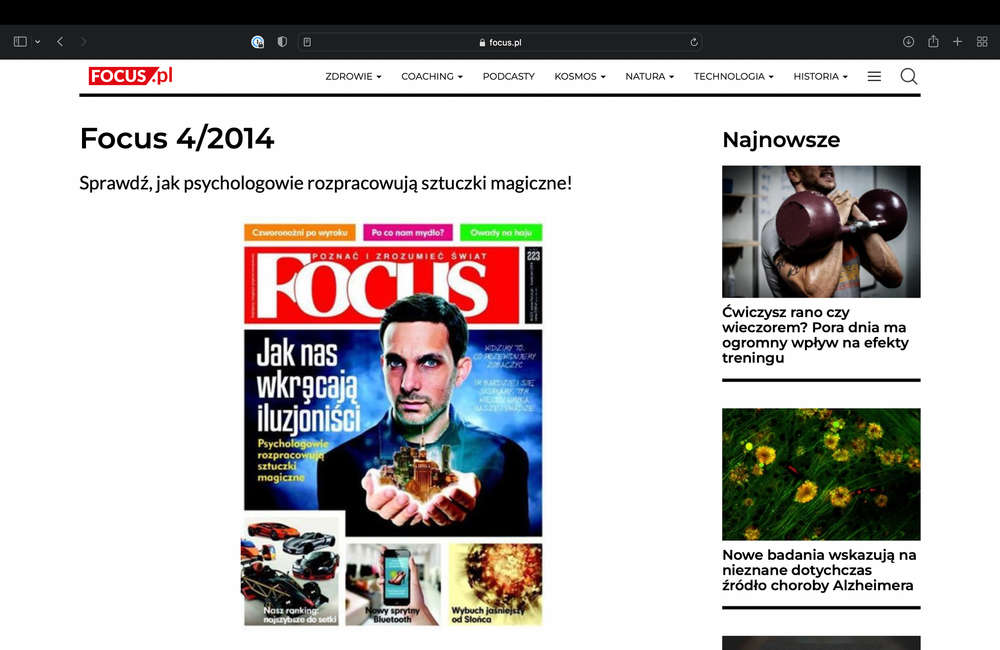Open the Alzheimer research article link

click(821, 570)
